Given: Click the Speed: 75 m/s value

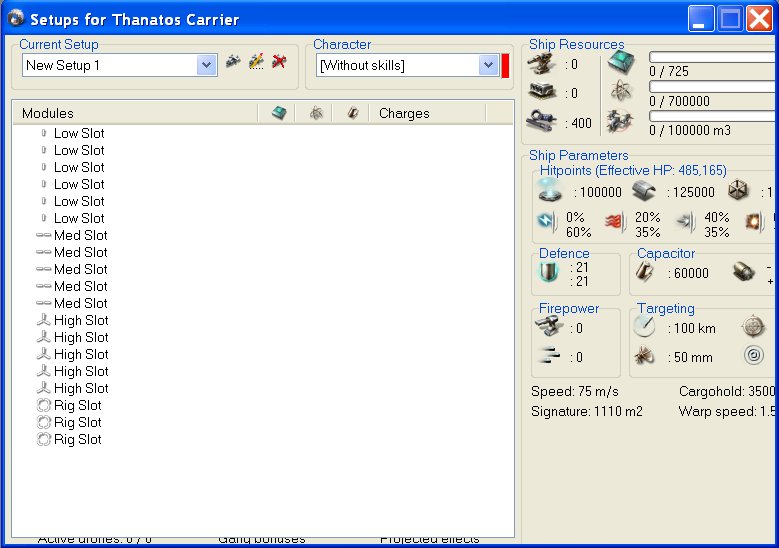Looking at the screenshot, I should (575, 391).
